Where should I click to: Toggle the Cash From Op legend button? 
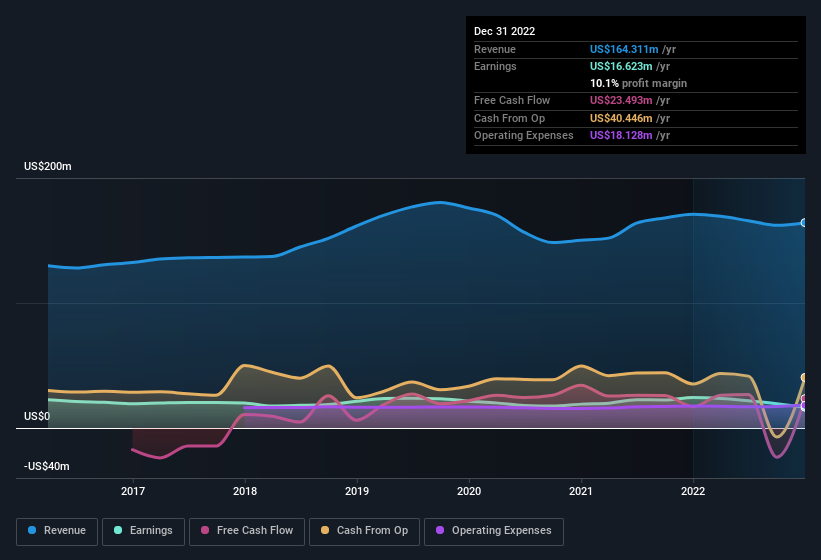click(x=364, y=531)
